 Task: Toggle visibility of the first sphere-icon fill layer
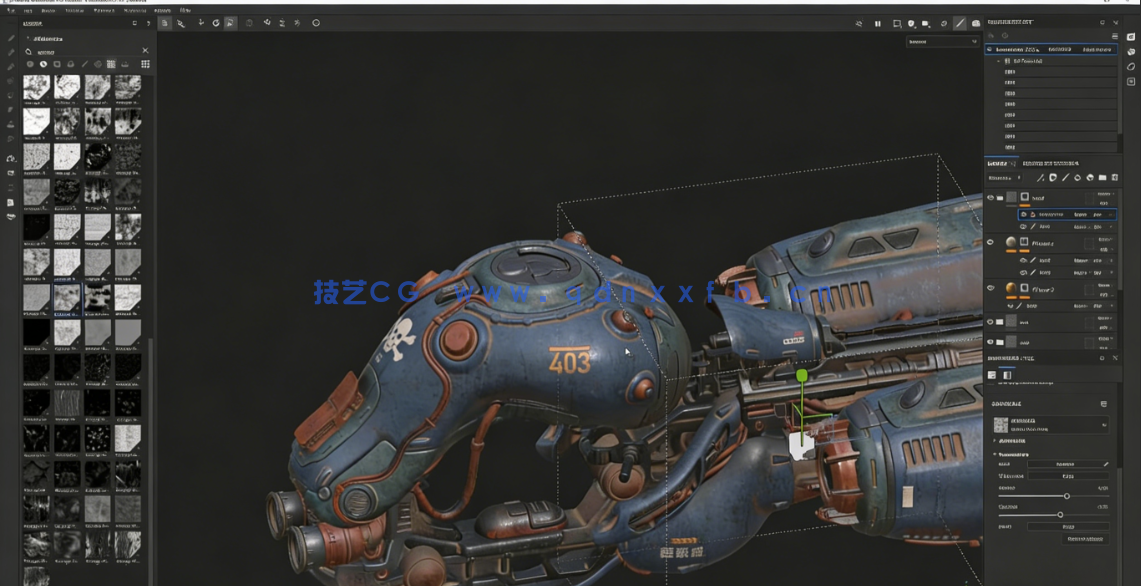click(990, 242)
